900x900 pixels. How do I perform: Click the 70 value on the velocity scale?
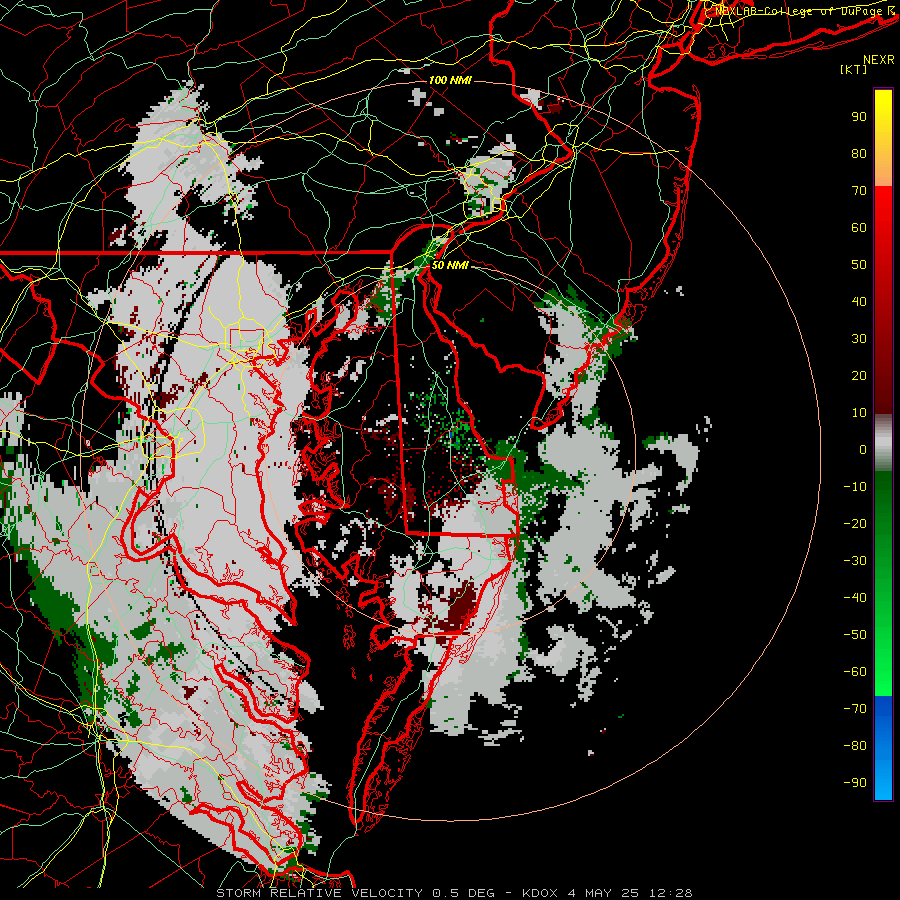859,191
